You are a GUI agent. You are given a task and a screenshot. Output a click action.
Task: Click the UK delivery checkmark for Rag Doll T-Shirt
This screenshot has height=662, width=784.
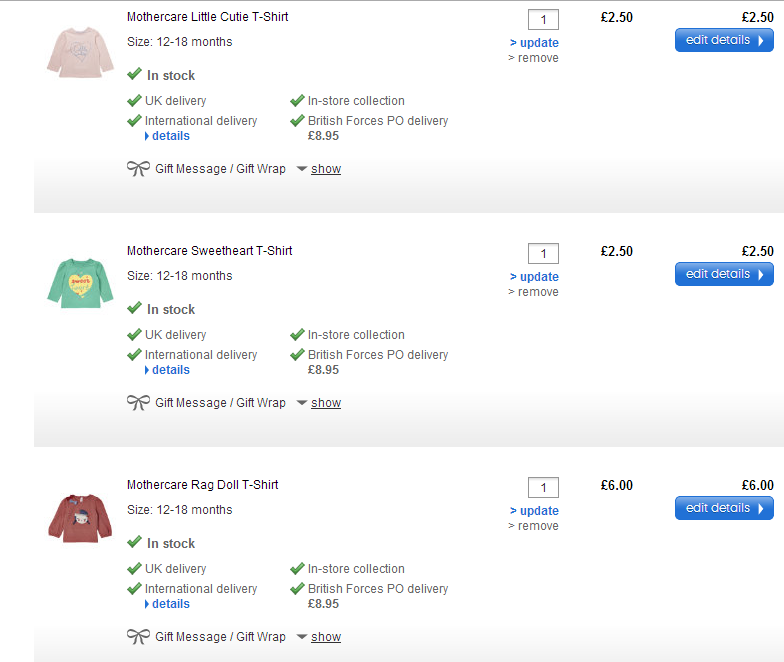pos(134,569)
